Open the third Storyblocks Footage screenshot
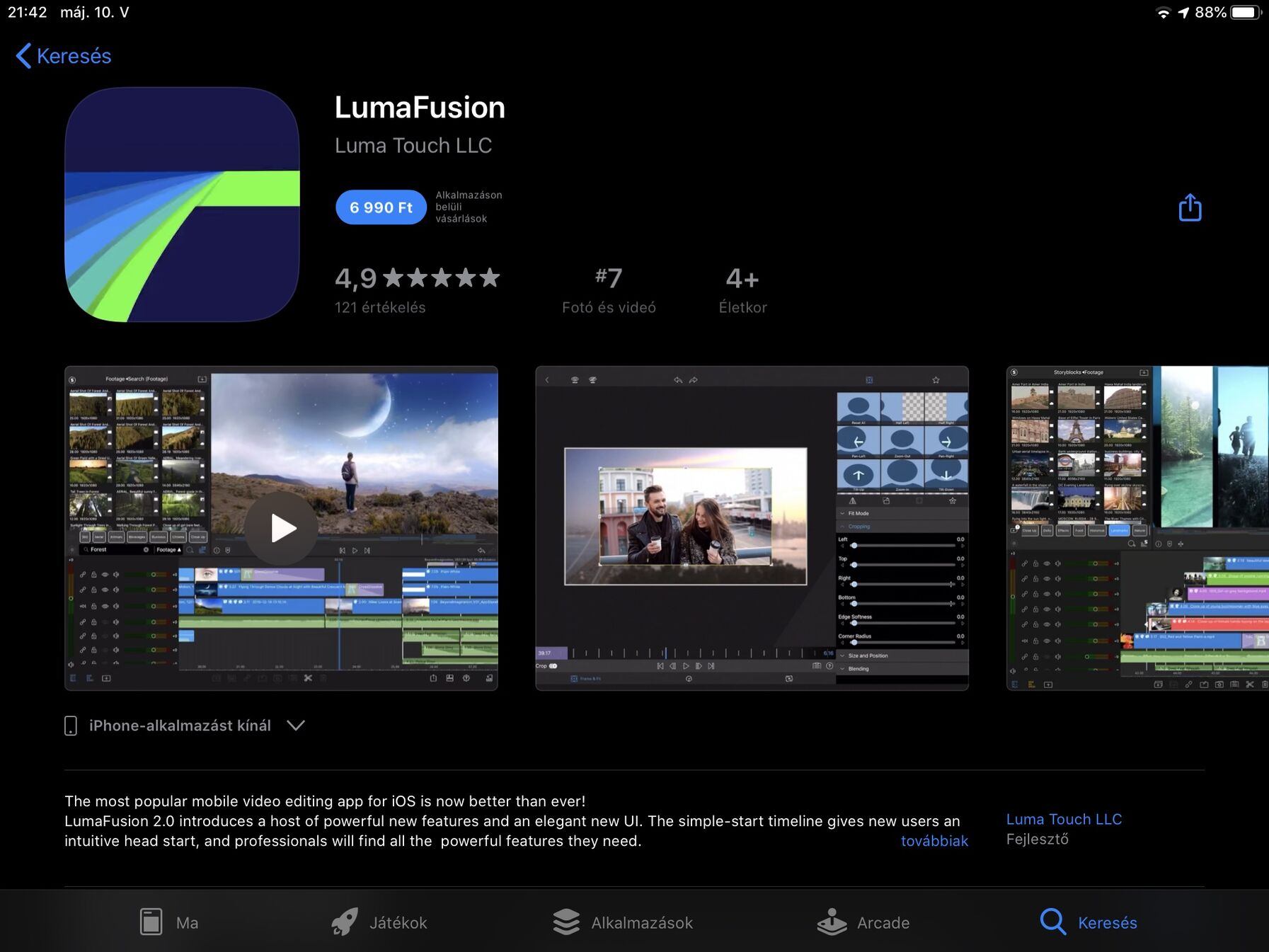The width and height of the screenshot is (1269, 952). [x=1137, y=528]
